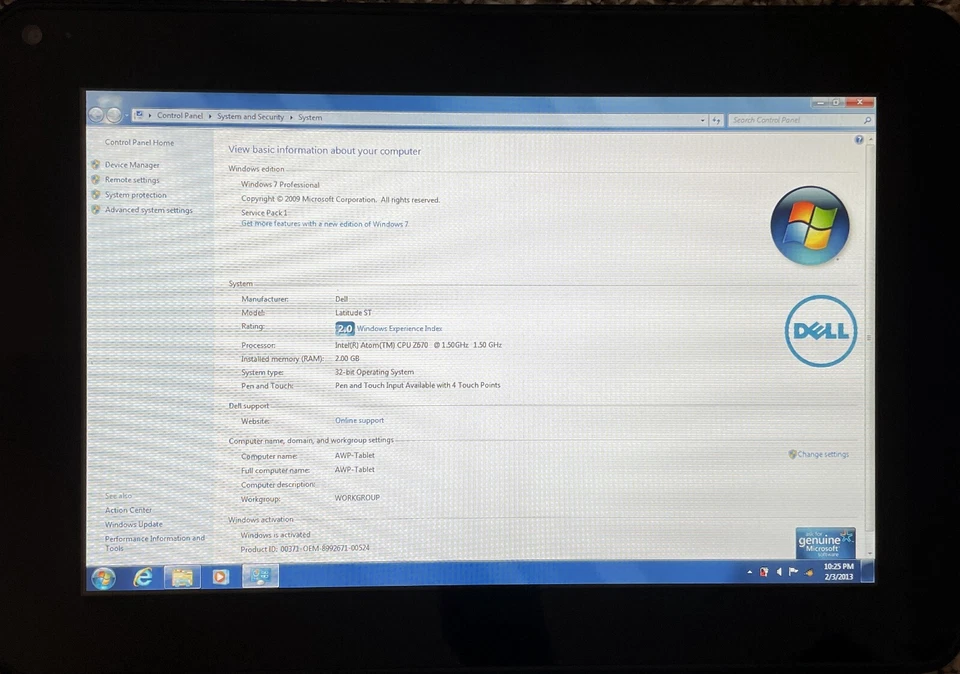The image size is (960, 674).
Task: Open the Start menu orb
Action: pos(103,577)
